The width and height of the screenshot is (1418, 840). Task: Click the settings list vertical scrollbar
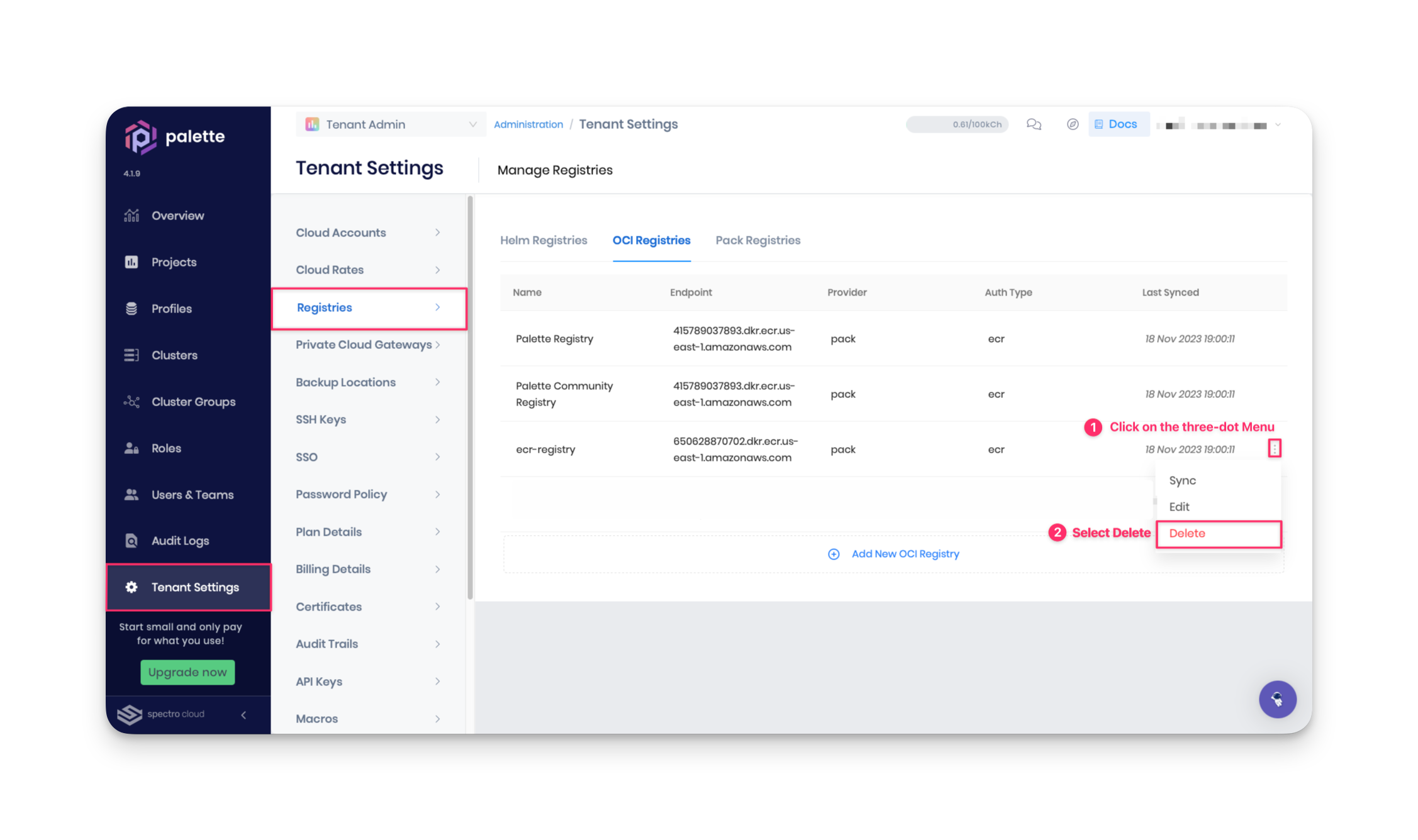coord(470,398)
